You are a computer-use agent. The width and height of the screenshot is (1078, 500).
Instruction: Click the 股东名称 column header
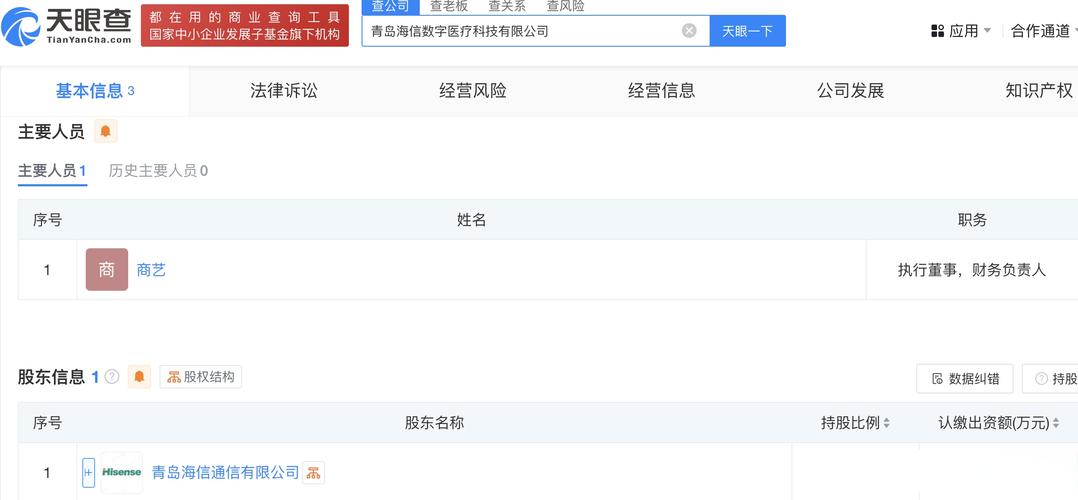(434, 423)
